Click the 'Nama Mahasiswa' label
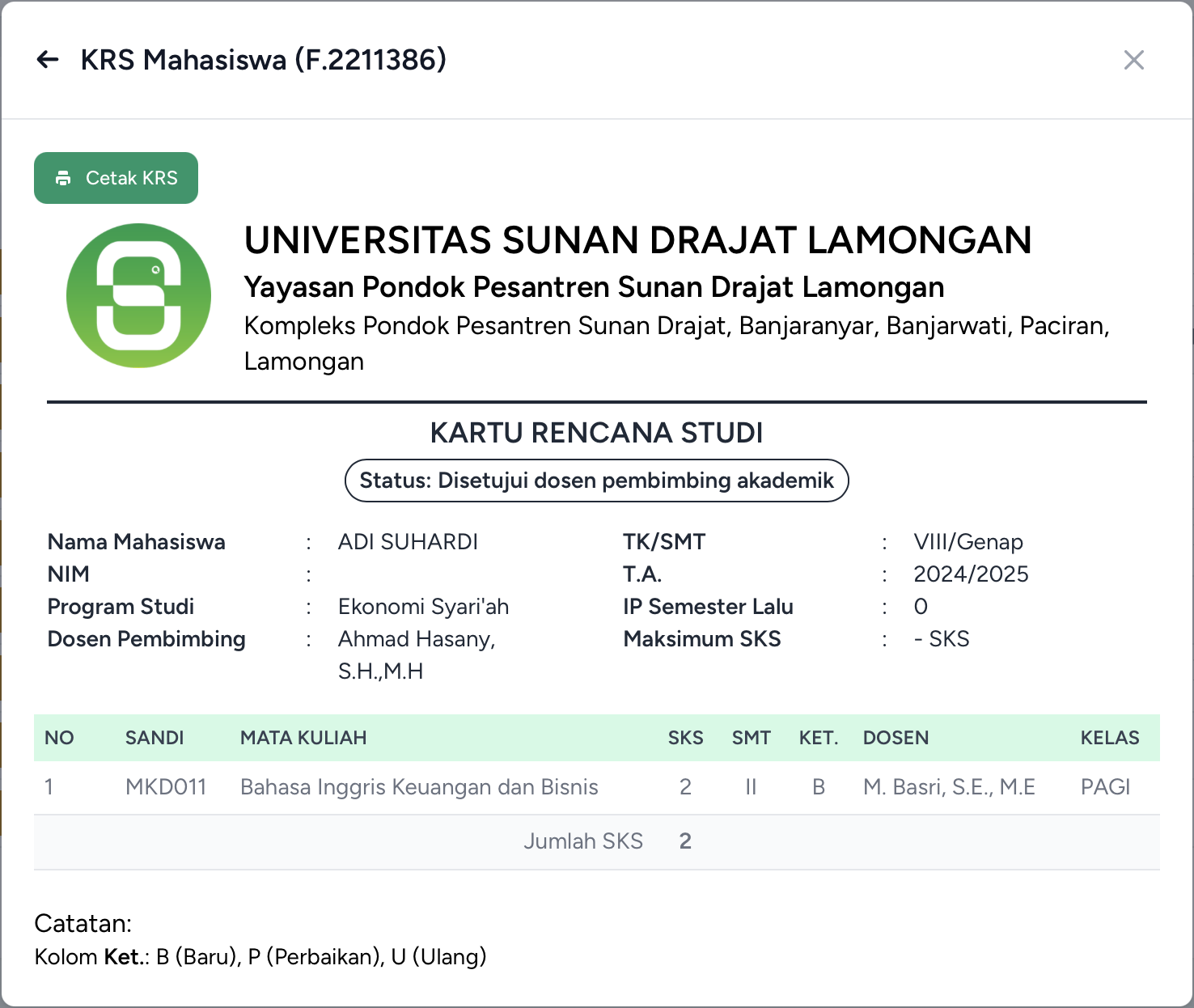The width and height of the screenshot is (1194, 1008). [137, 542]
